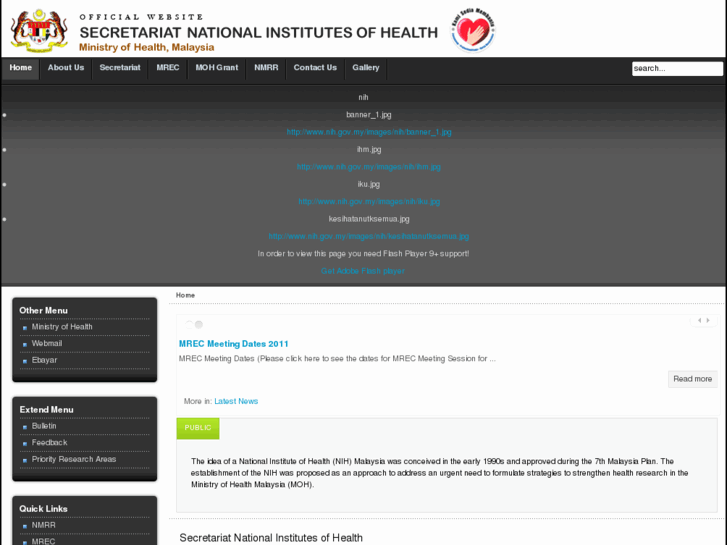Open the ihm.jpg image URL link
This screenshot has width=727, height=545.
coord(369,167)
